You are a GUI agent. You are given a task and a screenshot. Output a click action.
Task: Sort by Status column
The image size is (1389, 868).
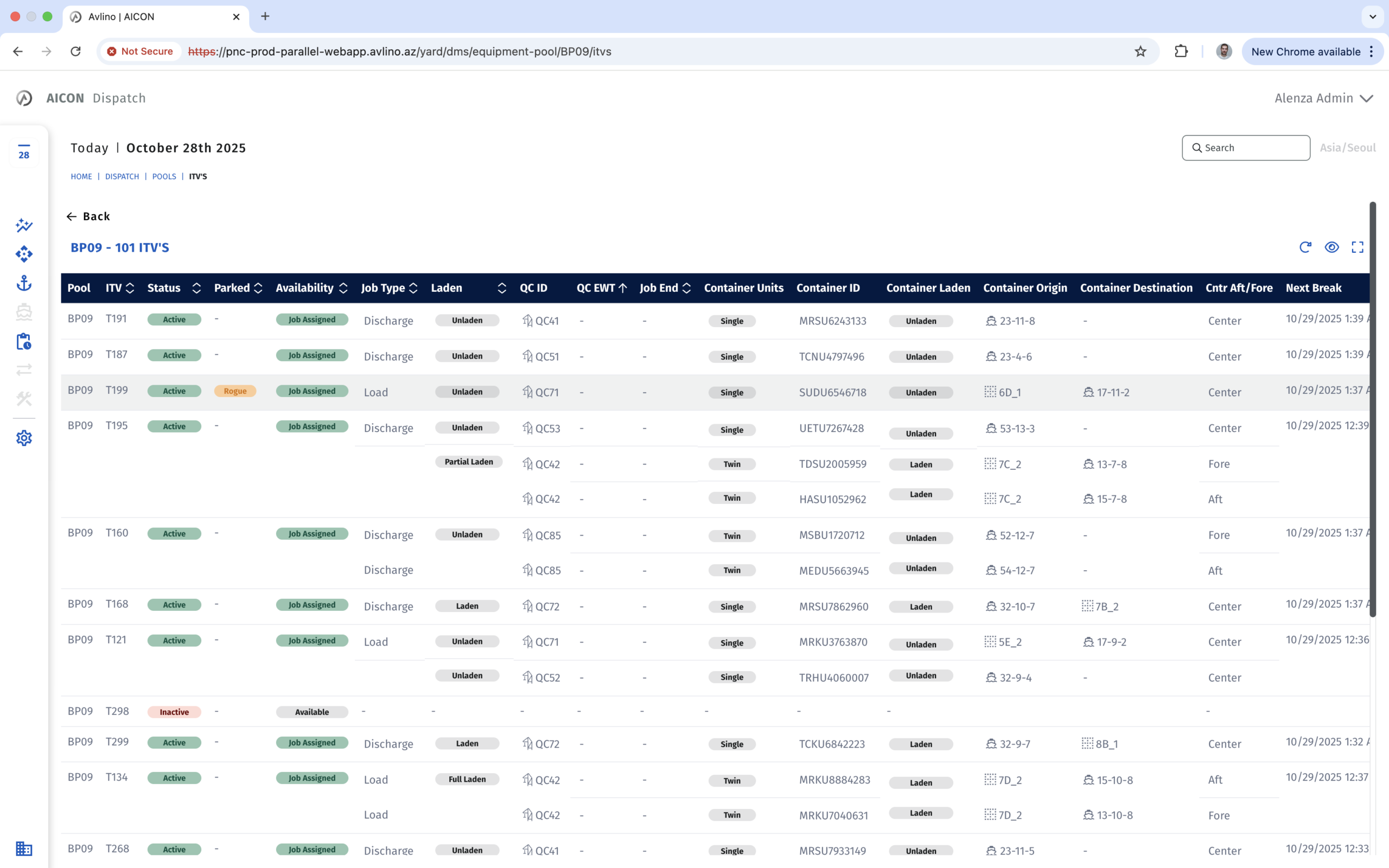[x=196, y=288]
